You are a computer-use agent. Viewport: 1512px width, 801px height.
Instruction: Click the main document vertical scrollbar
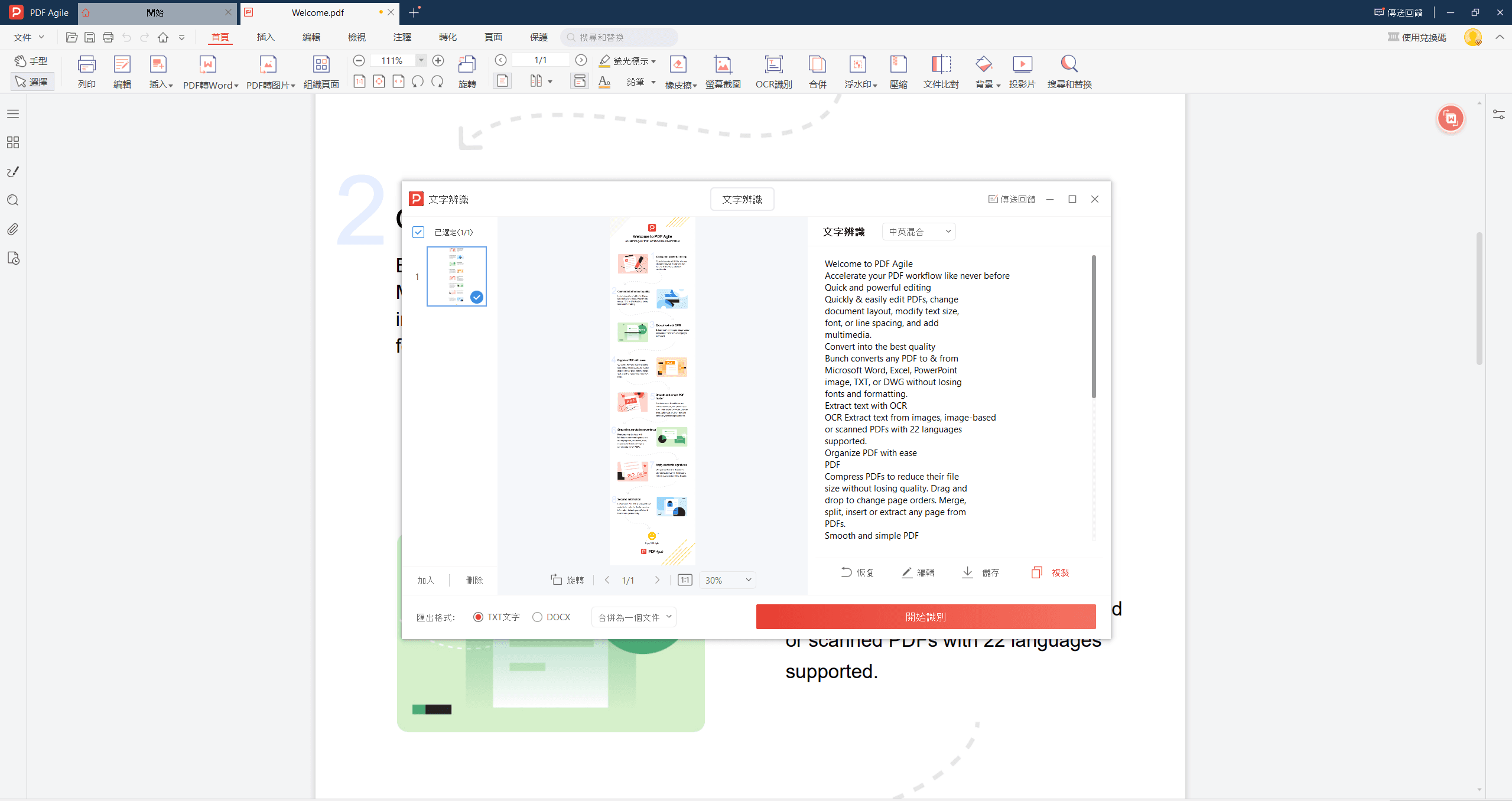pos(1479,298)
